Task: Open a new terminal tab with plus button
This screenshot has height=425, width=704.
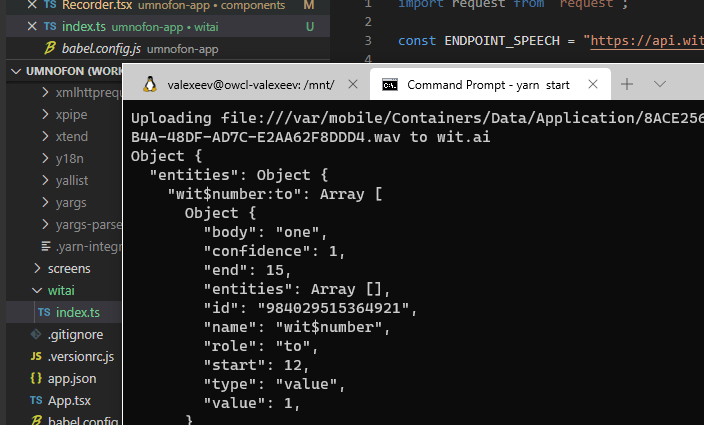Action: point(627,84)
